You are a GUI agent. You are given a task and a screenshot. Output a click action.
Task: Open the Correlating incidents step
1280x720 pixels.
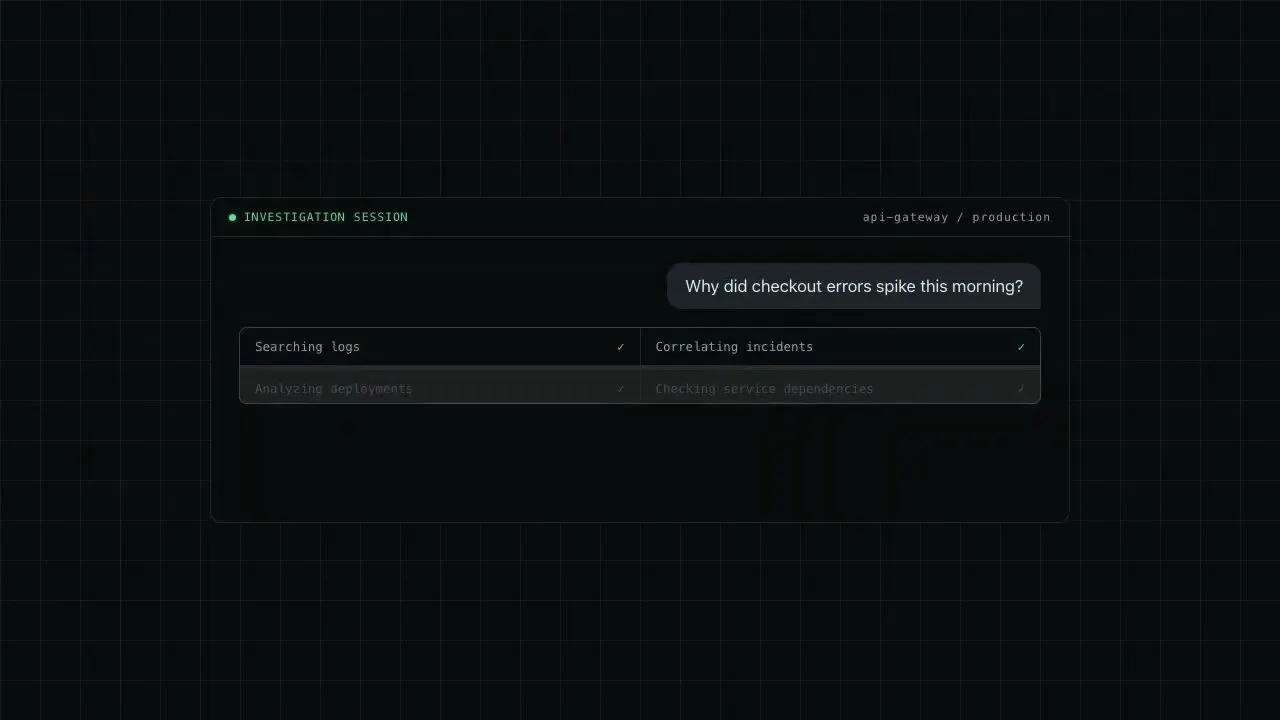coord(840,347)
